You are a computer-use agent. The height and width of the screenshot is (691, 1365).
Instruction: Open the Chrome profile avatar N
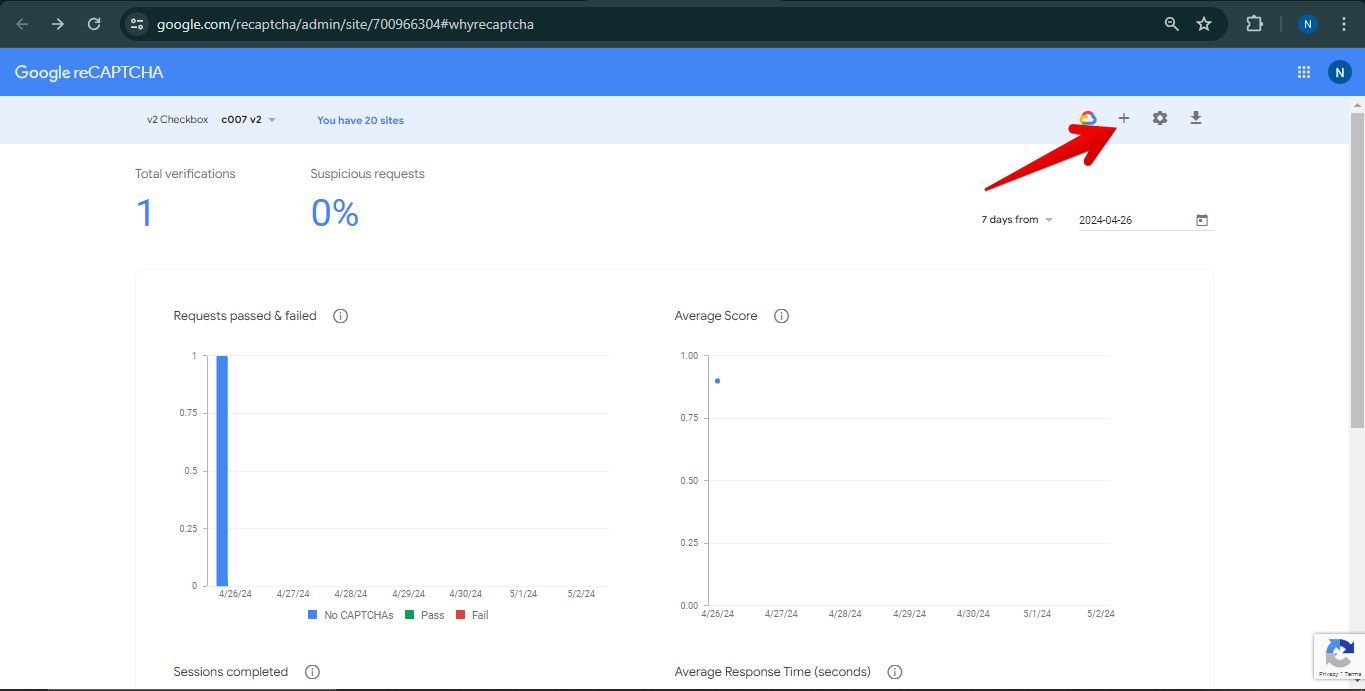[1307, 24]
